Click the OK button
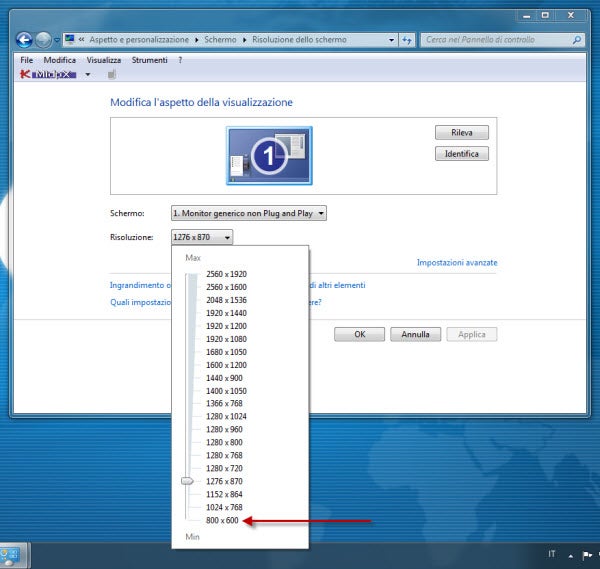600x569 pixels. (x=359, y=334)
